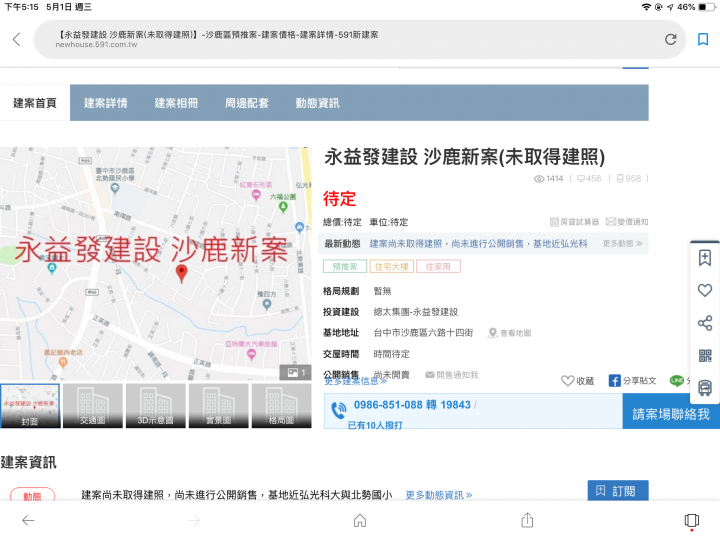The height and width of the screenshot is (540, 720).
Task: Share via Facebook 分享貼文
Action: 632,381
